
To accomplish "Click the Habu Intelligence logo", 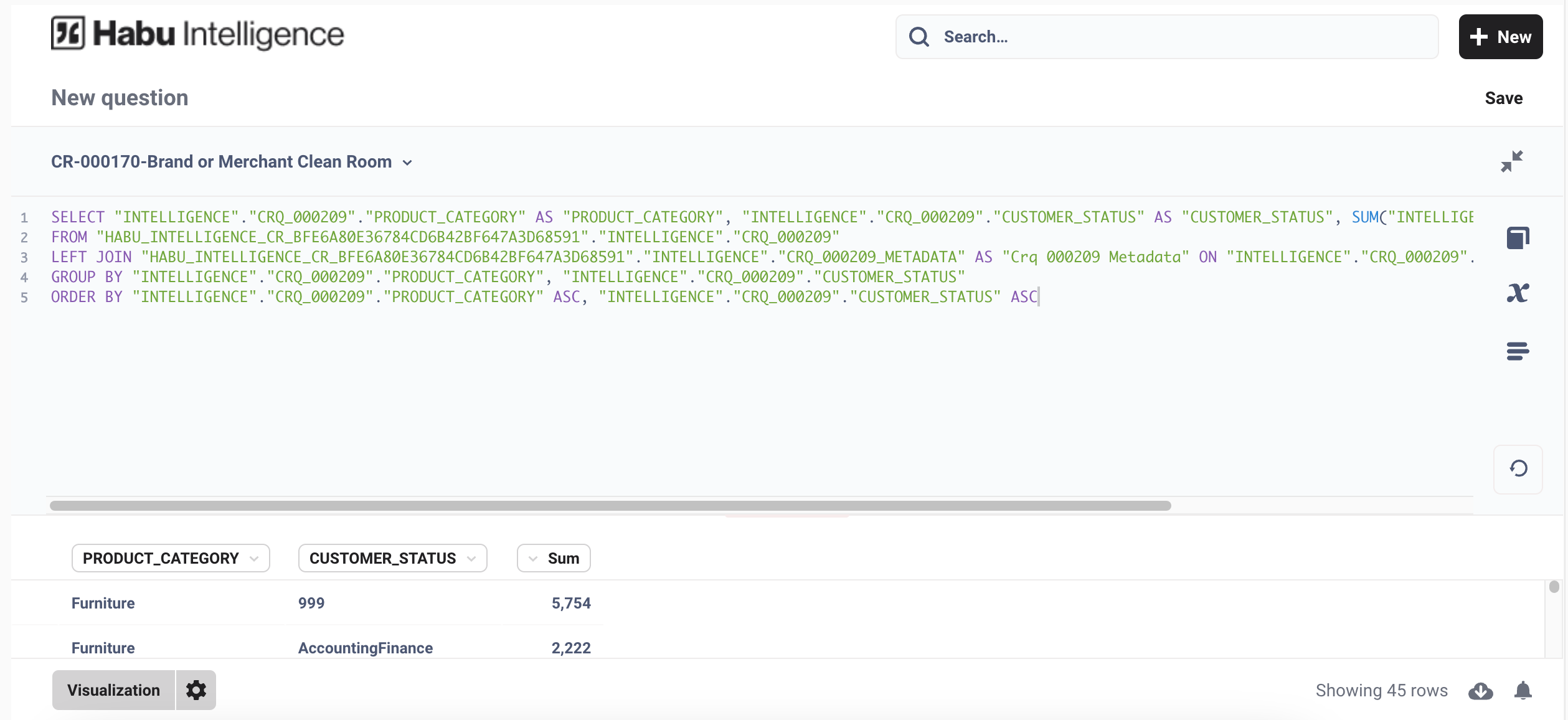I will [x=197, y=34].
